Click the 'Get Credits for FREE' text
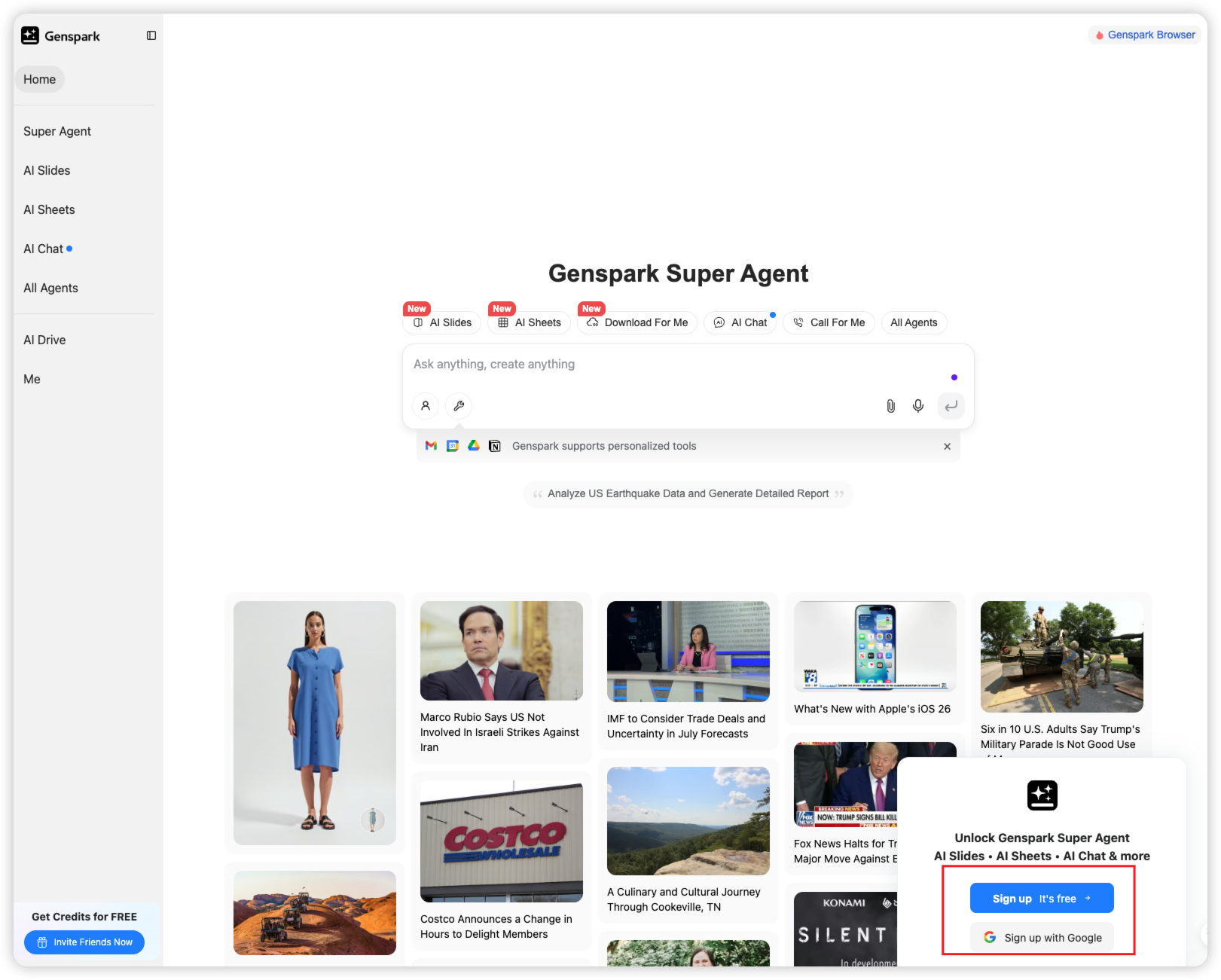The image size is (1221, 980). pyautogui.click(x=84, y=917)
